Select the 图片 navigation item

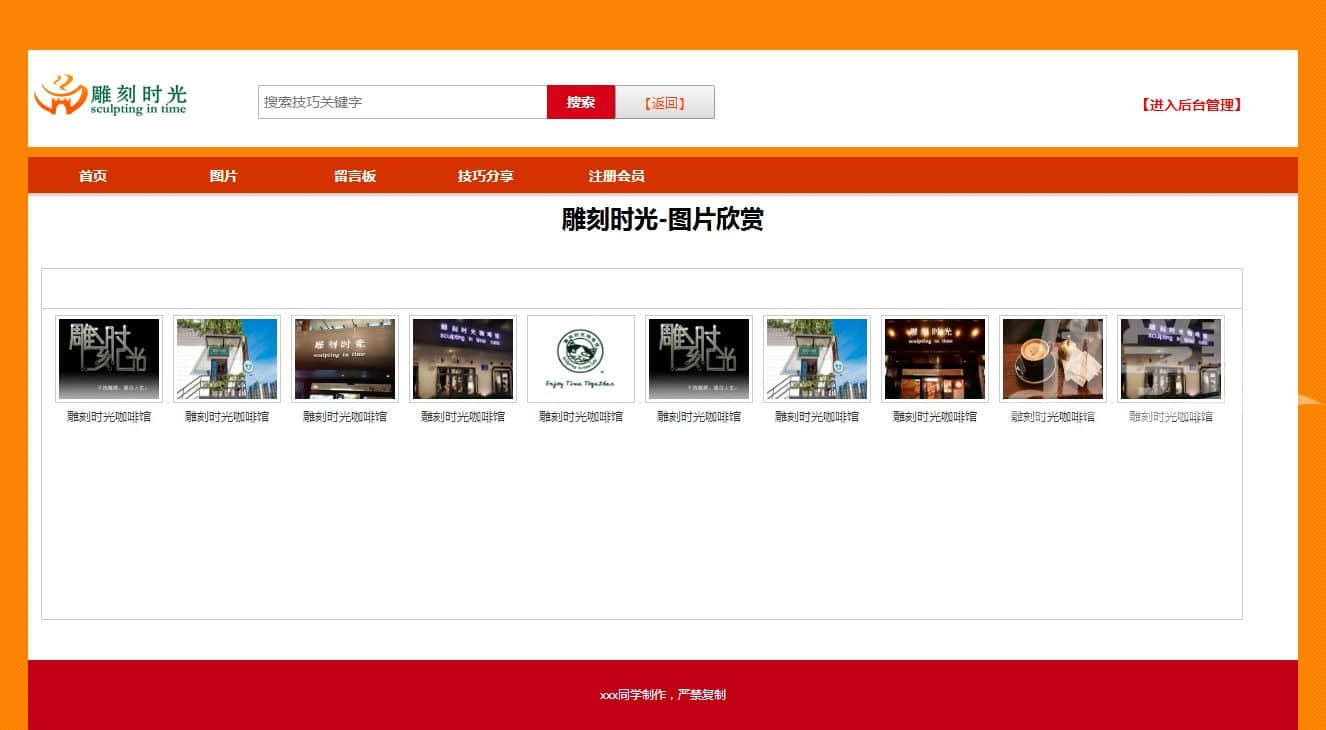[x=223, y=176]
